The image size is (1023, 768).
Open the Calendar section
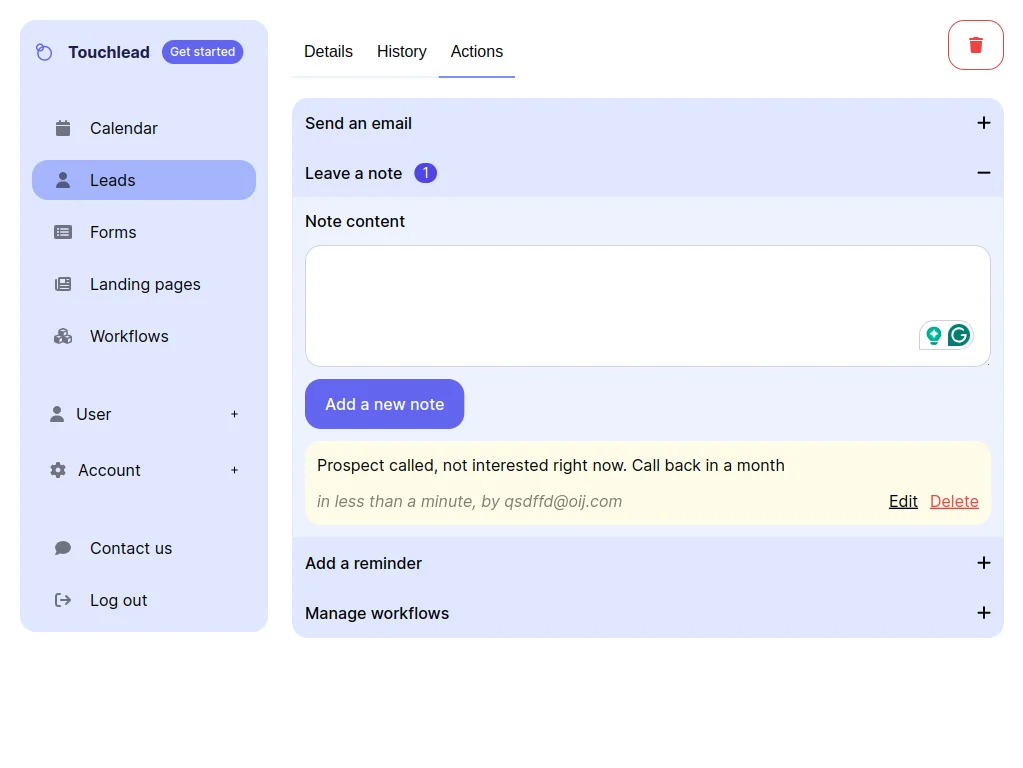click(123, 128)
